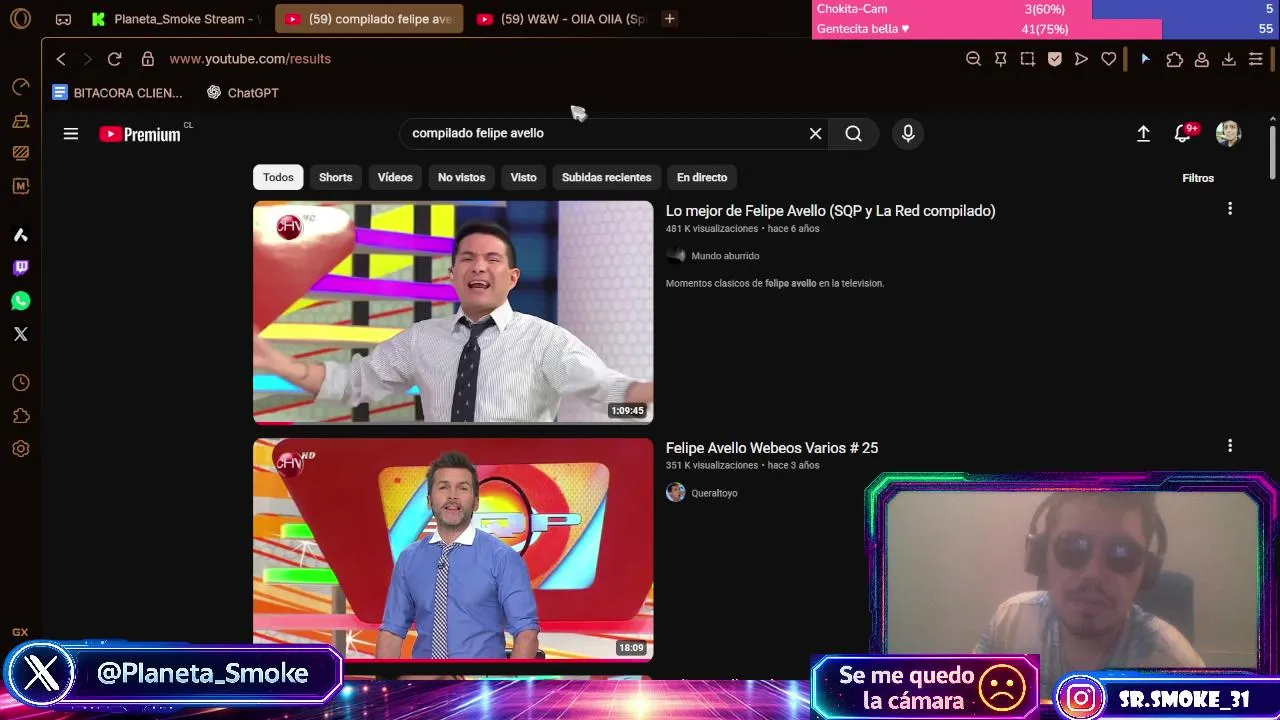
Task: Open the browser profile account icon
Action: [x=1202, y=59]
